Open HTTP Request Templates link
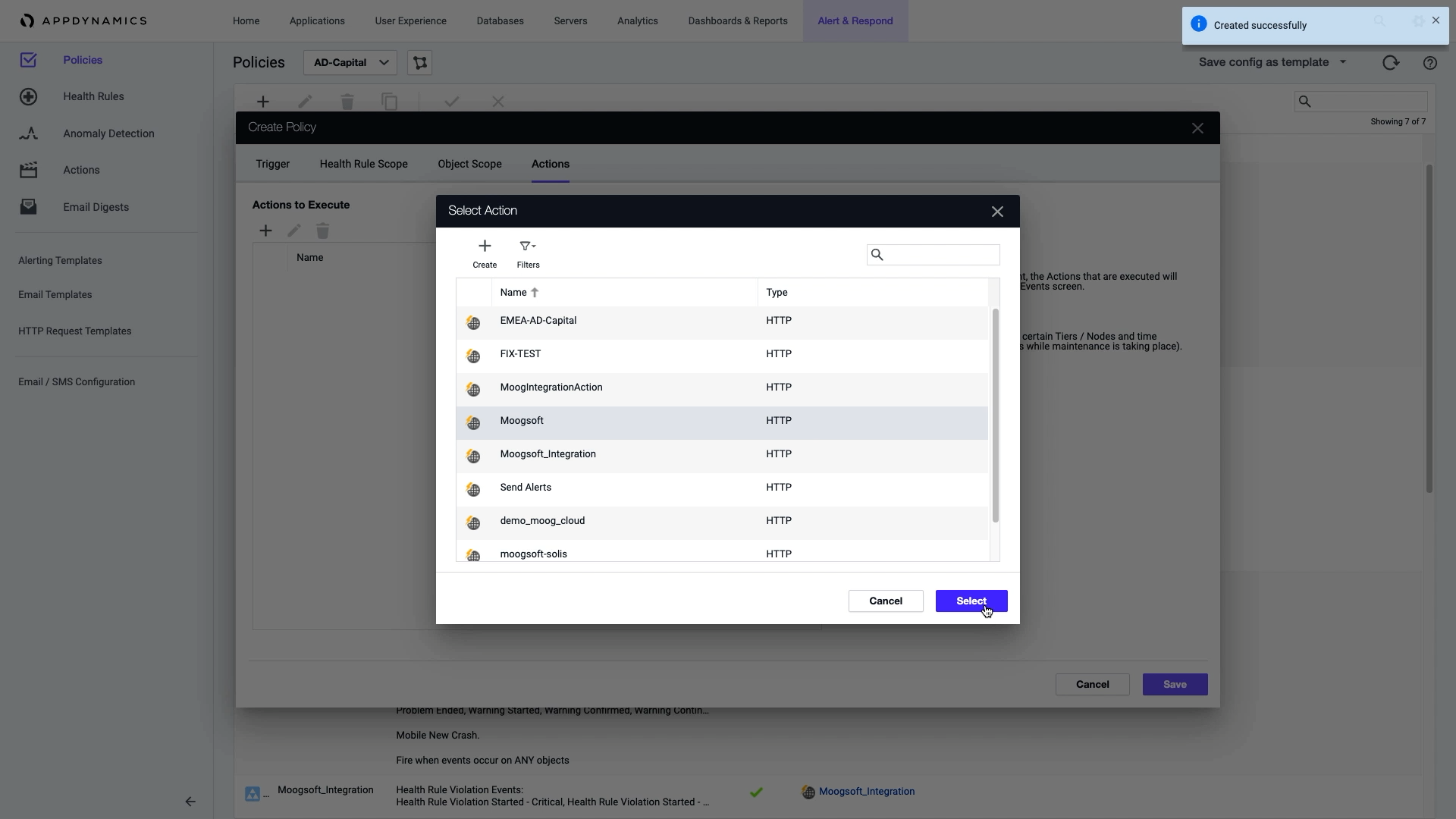This screenshot has width=1456, height=819. tap(74, 331)
